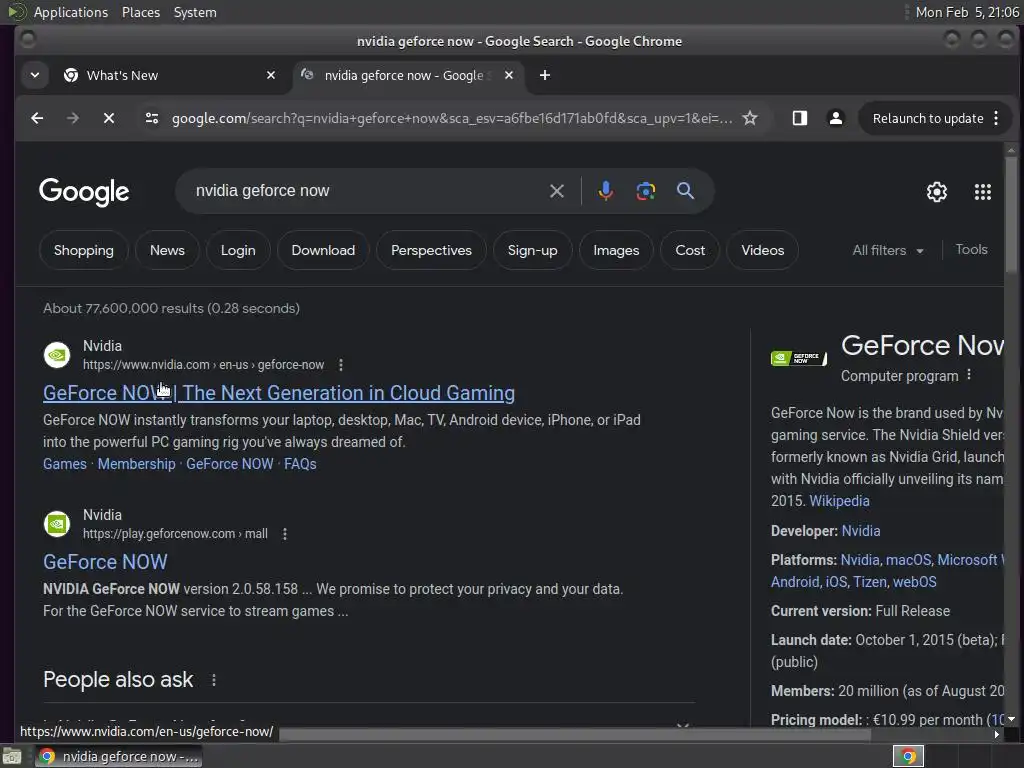This screenshot has width=1024, height=768.
Task: Click the forward navigation arrow
Action: point(73,118)
